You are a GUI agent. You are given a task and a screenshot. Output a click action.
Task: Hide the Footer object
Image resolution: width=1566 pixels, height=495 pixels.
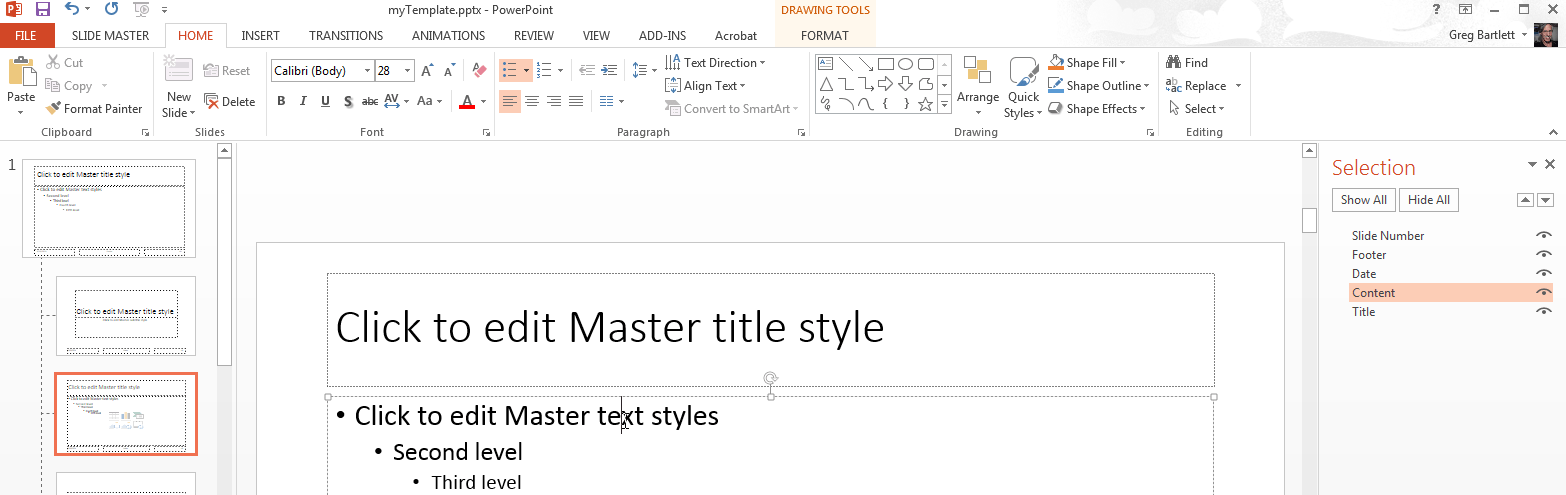[x=1544, y=255]
